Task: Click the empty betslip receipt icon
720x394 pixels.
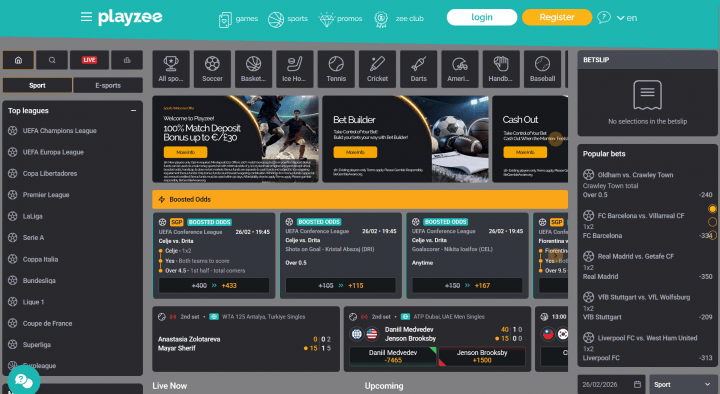Action: 647,95
